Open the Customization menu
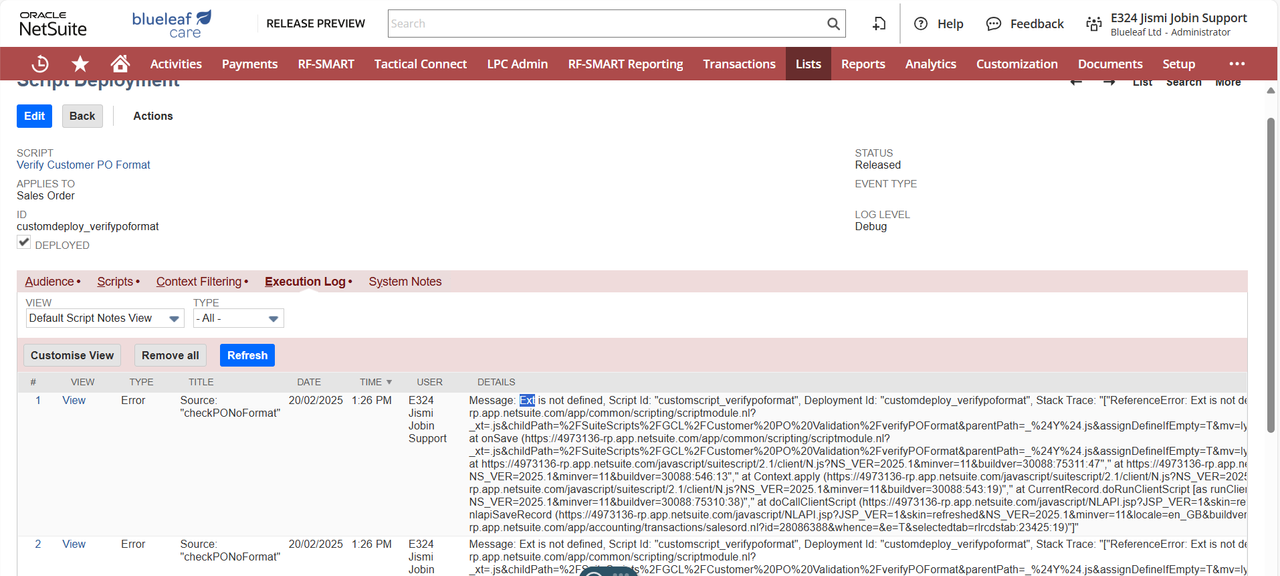 (x=1016, y=64)
